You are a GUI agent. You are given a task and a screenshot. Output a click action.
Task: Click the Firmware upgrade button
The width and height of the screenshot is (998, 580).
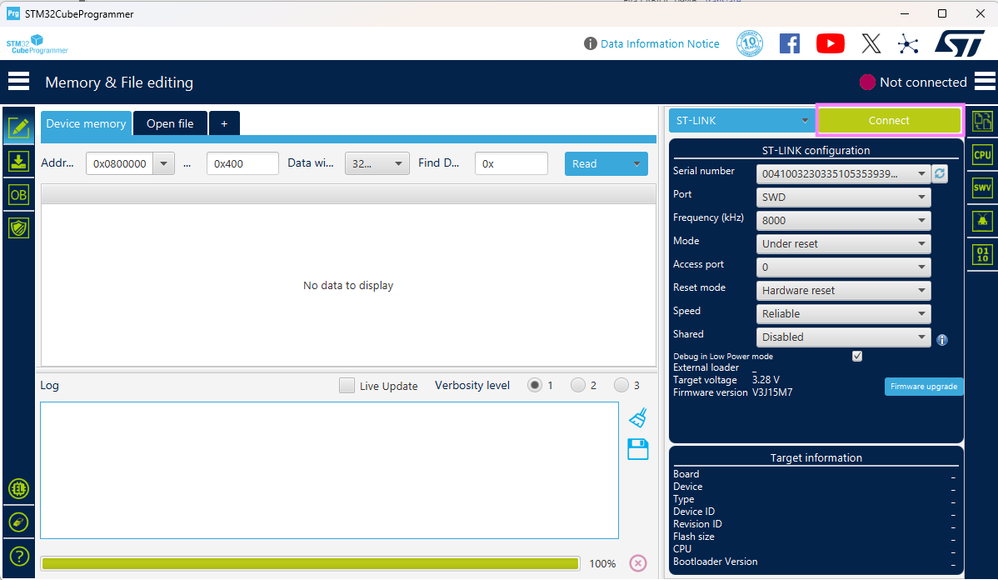(924, 386)
